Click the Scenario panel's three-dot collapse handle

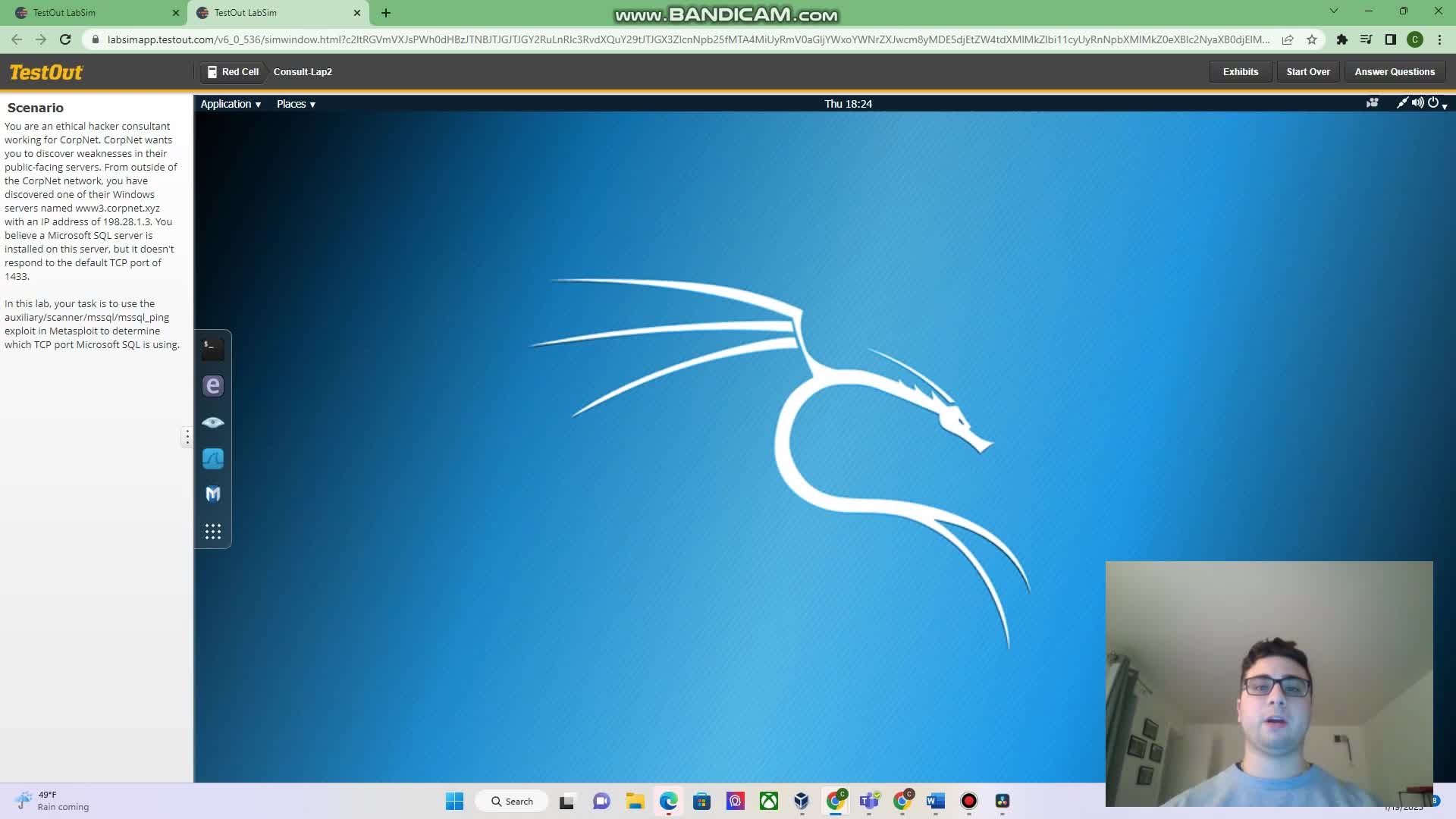pyautogui.click(x=187, y=436)
